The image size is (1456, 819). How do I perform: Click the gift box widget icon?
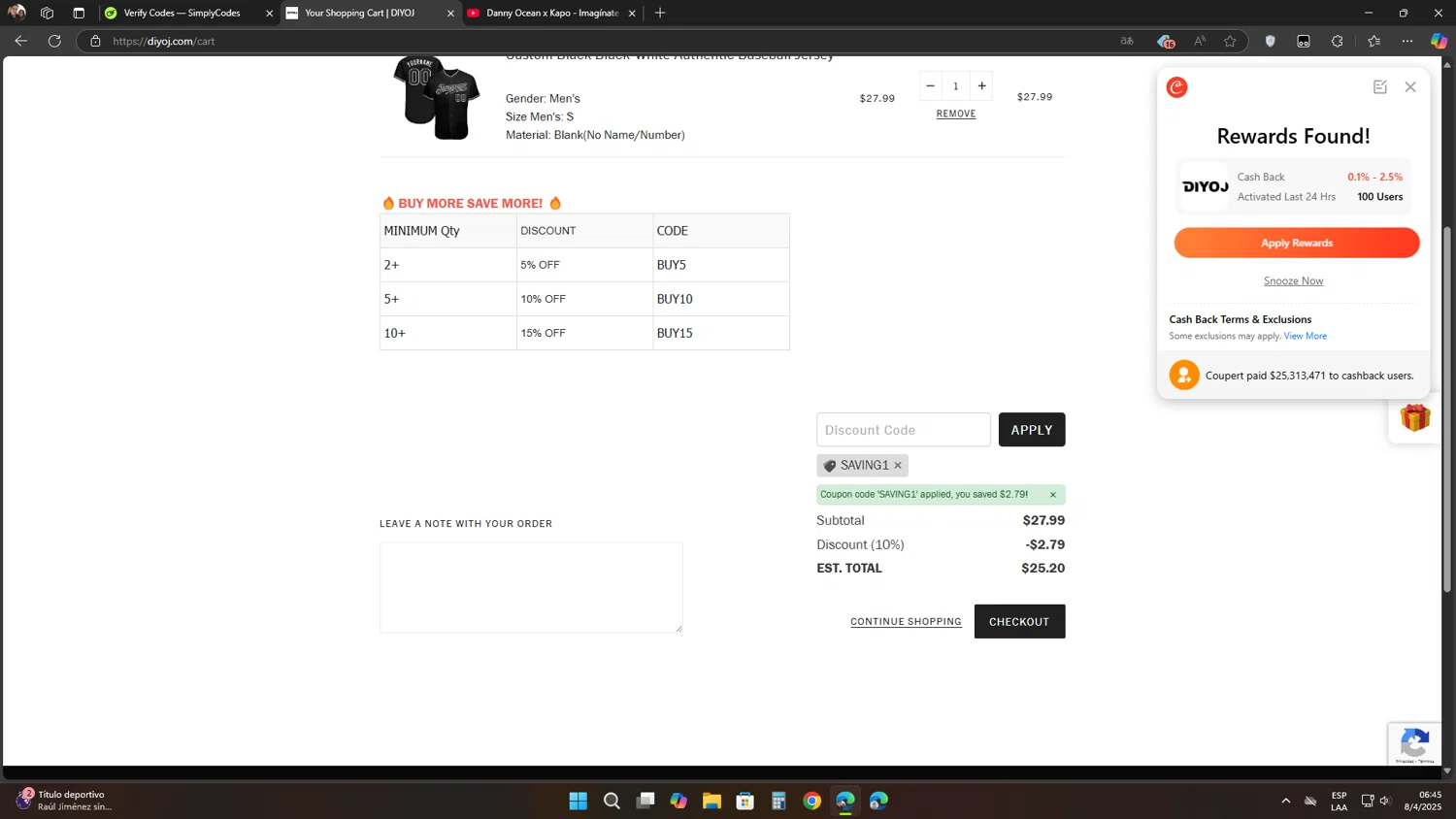coord(1415,417)
